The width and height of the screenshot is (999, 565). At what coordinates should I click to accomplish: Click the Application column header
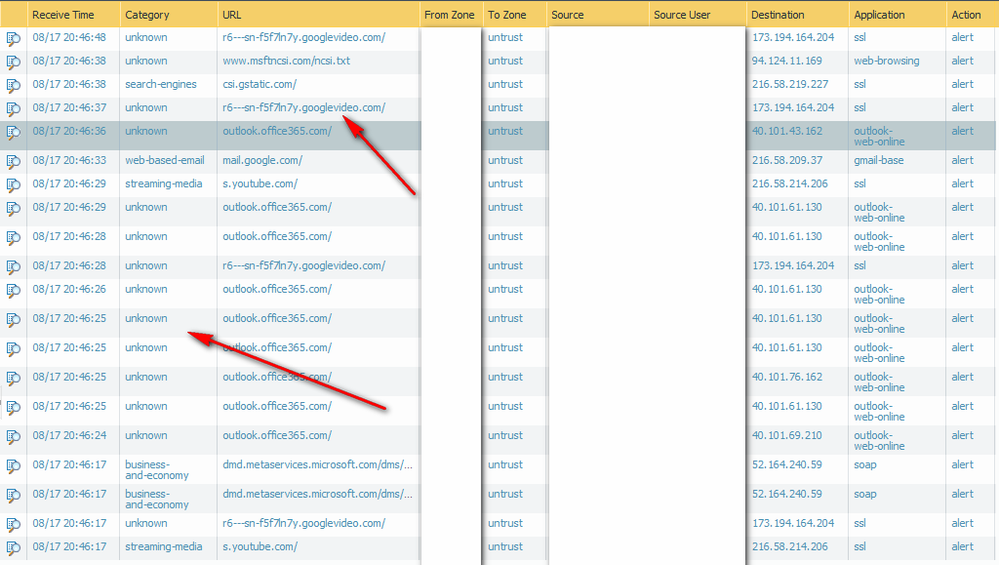[x=879, y=15]
